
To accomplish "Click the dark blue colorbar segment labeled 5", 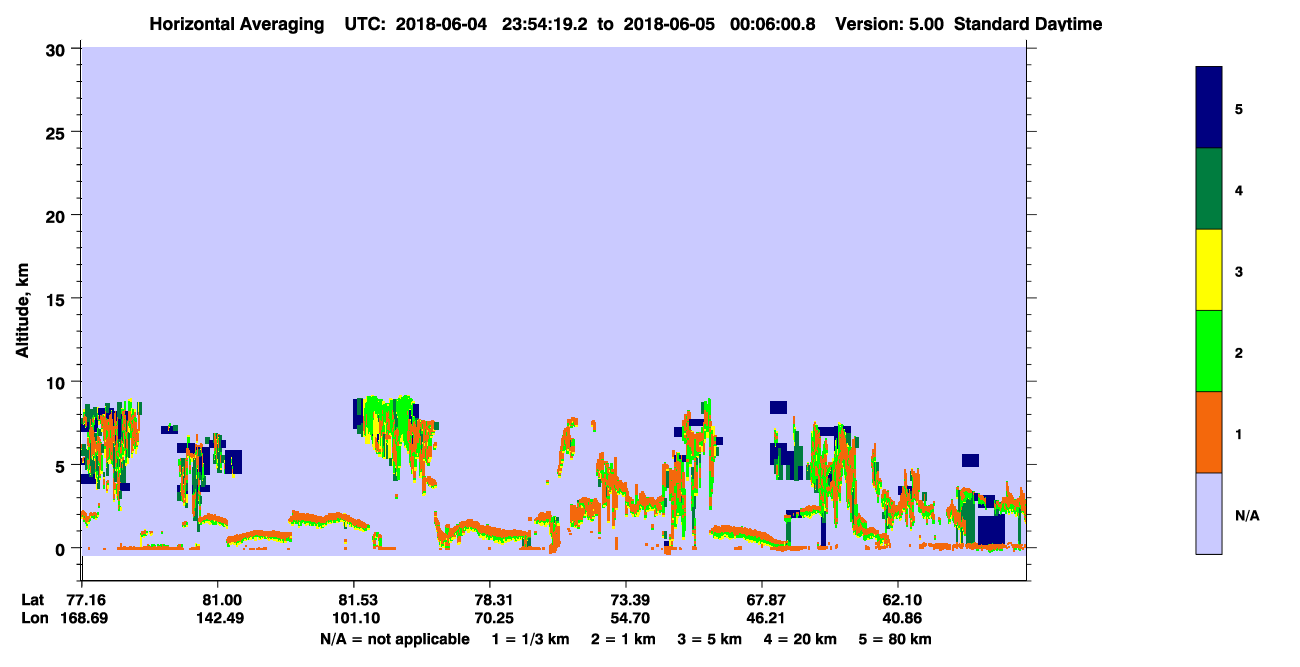I will point(1209,108).
